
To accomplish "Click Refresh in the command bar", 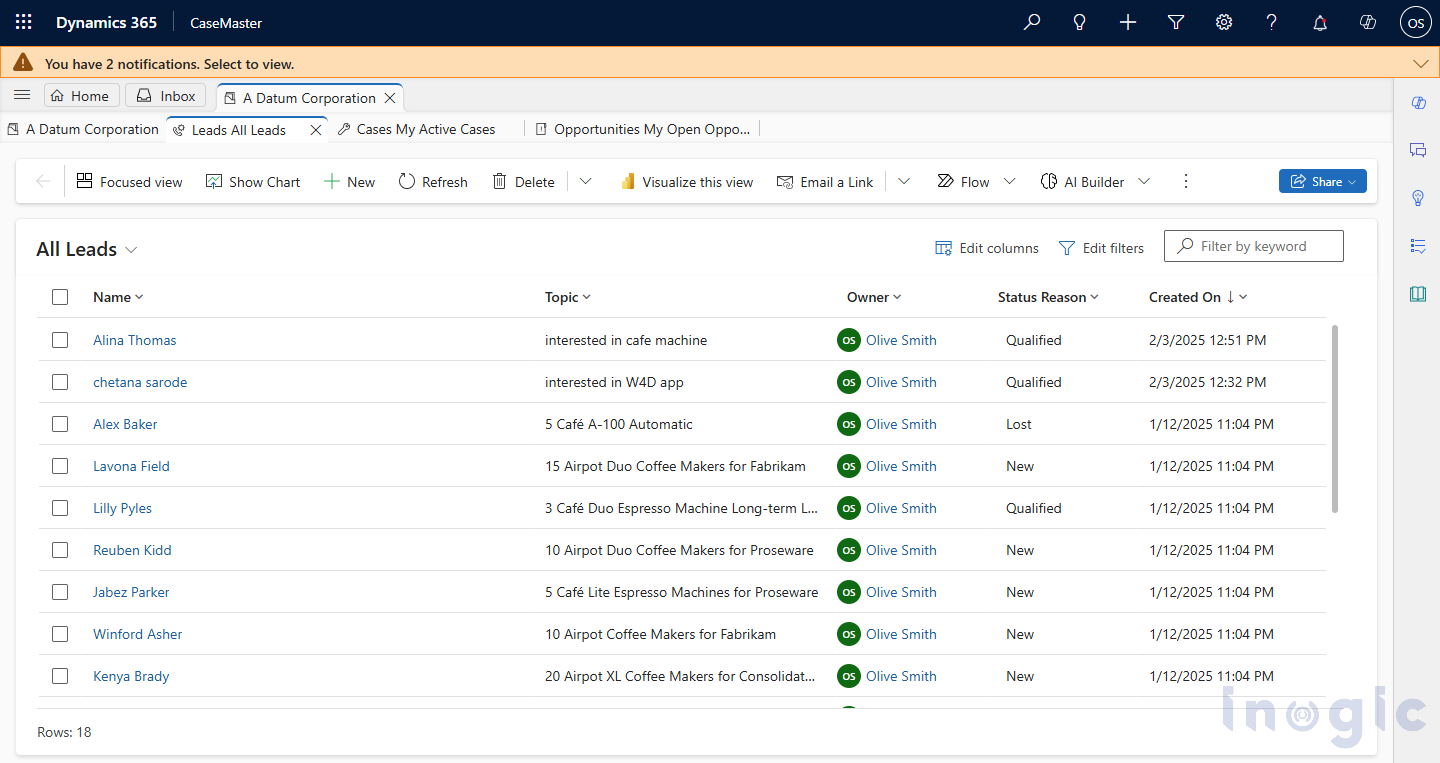I will (x=433, y=181).
